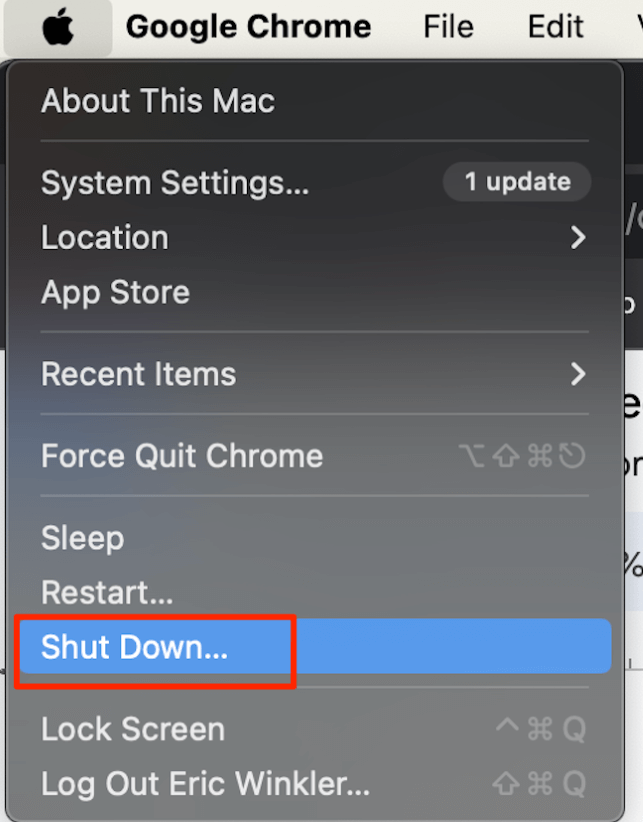
Task: Open the Google Chrome application menu
Action: 248,26
